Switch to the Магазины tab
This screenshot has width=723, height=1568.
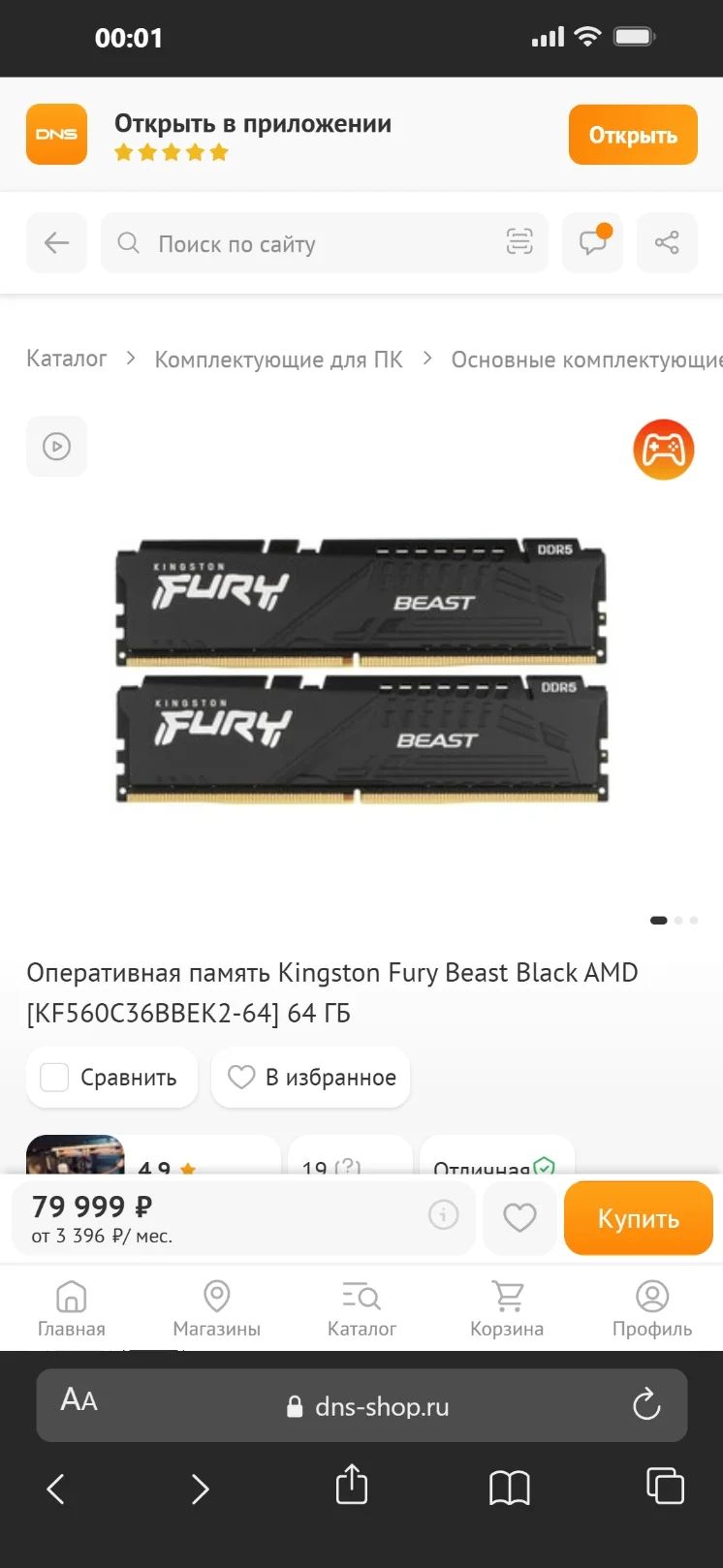(x=217, y=1308)
